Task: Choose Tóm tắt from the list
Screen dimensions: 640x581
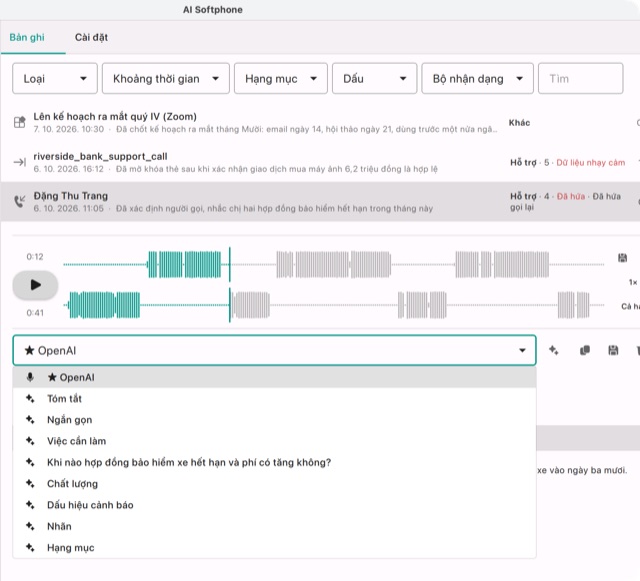Action: pos(274,398)
